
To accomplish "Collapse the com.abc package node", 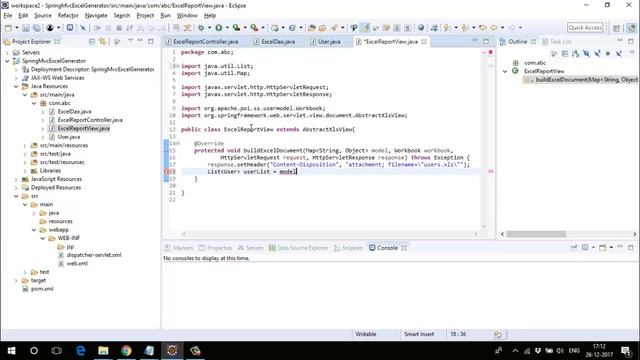I will point(34,103).
